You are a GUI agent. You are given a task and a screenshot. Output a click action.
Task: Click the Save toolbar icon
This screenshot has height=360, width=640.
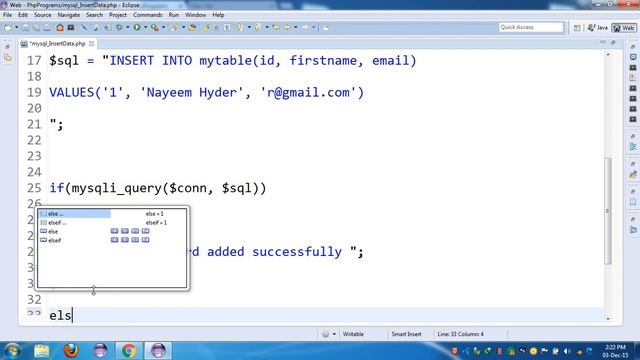[x=25, y=27]
